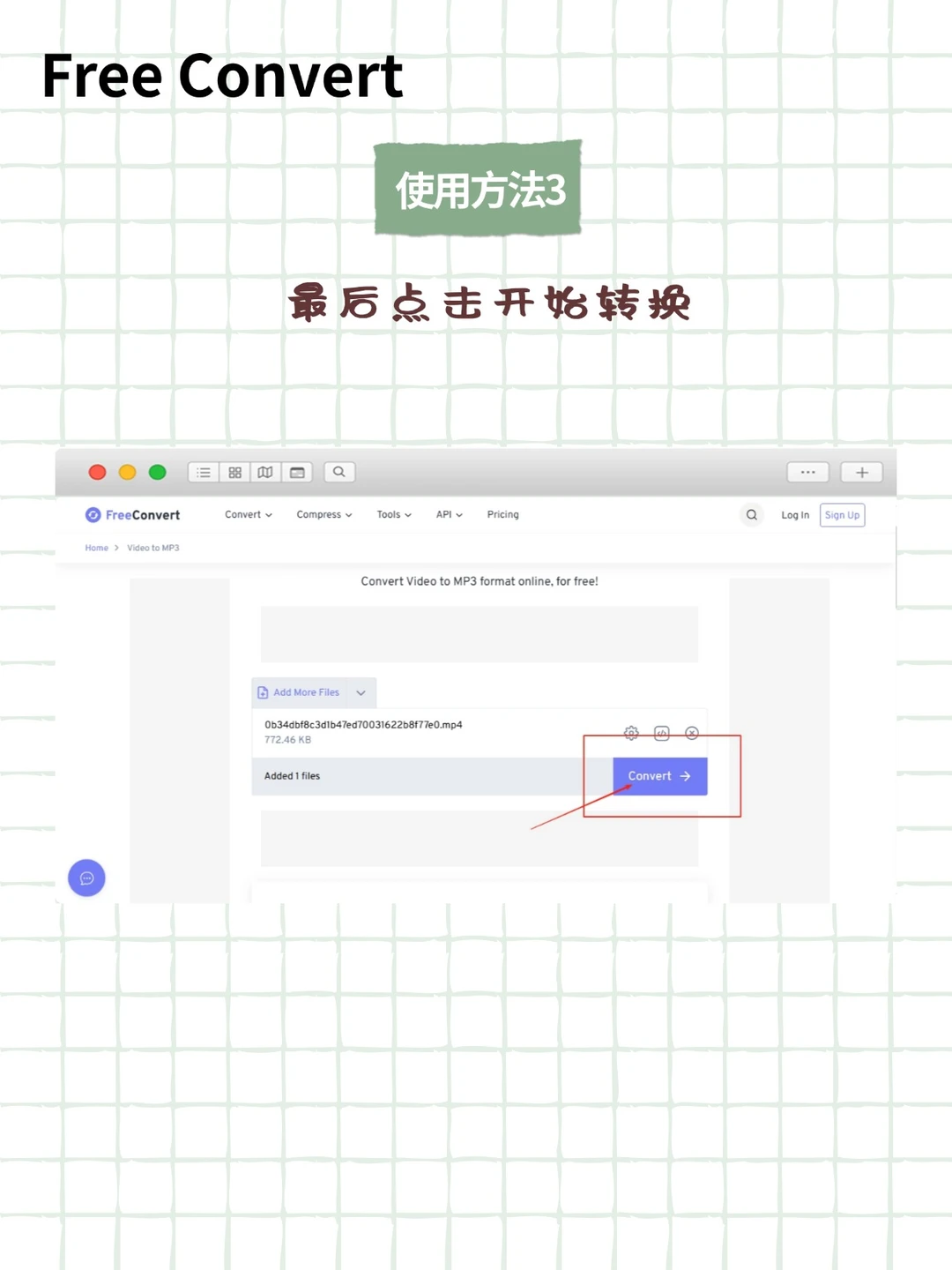Click Log In
Viewport: 952px width, 1270px height.
point(795,515)
